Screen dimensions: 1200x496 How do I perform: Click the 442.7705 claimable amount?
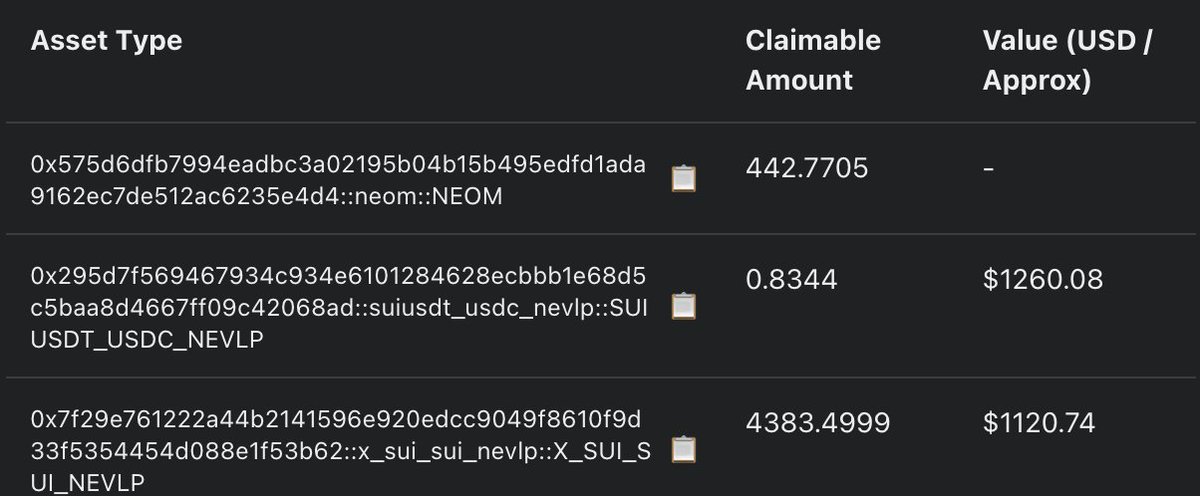point(807,169)
